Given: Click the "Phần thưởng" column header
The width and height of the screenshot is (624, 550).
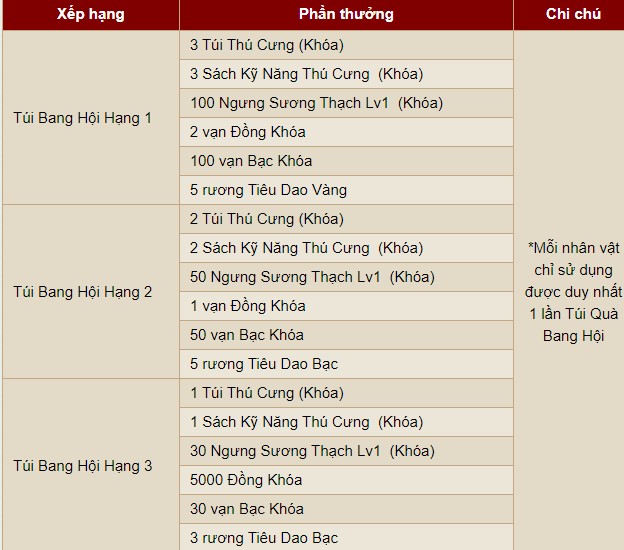Looking at the screenshot, I should click(x=346, y=14).
